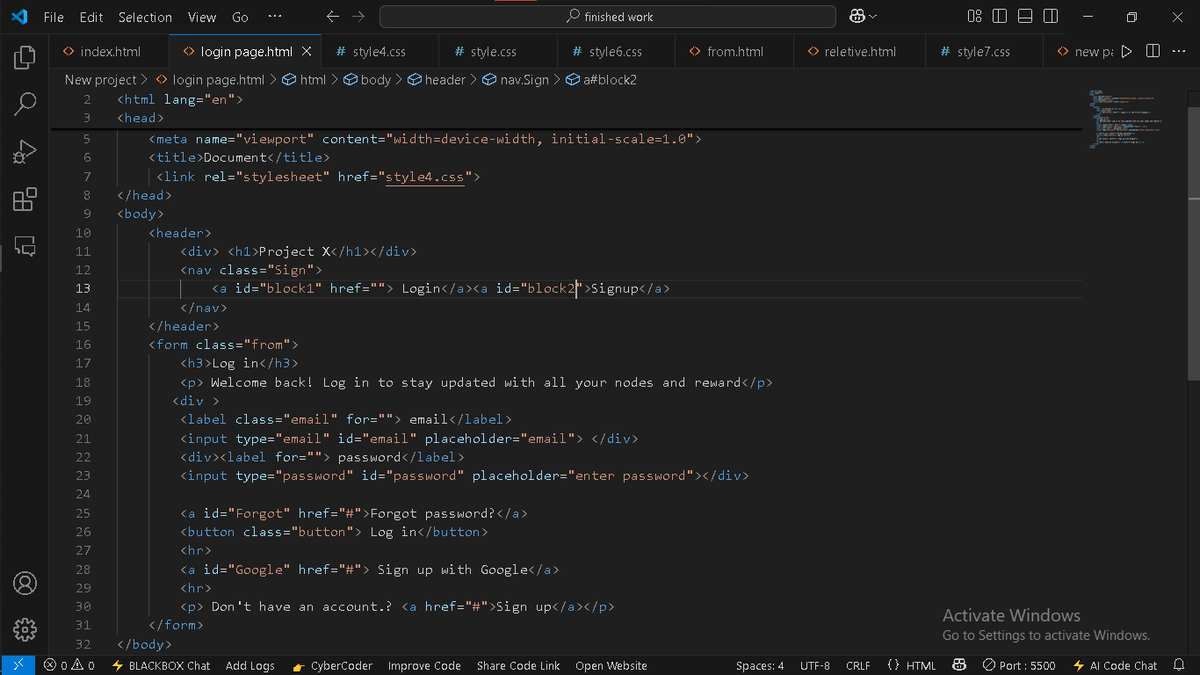1200x675 pixels.
Task: Open Run and Debug view
Action: 25,151
